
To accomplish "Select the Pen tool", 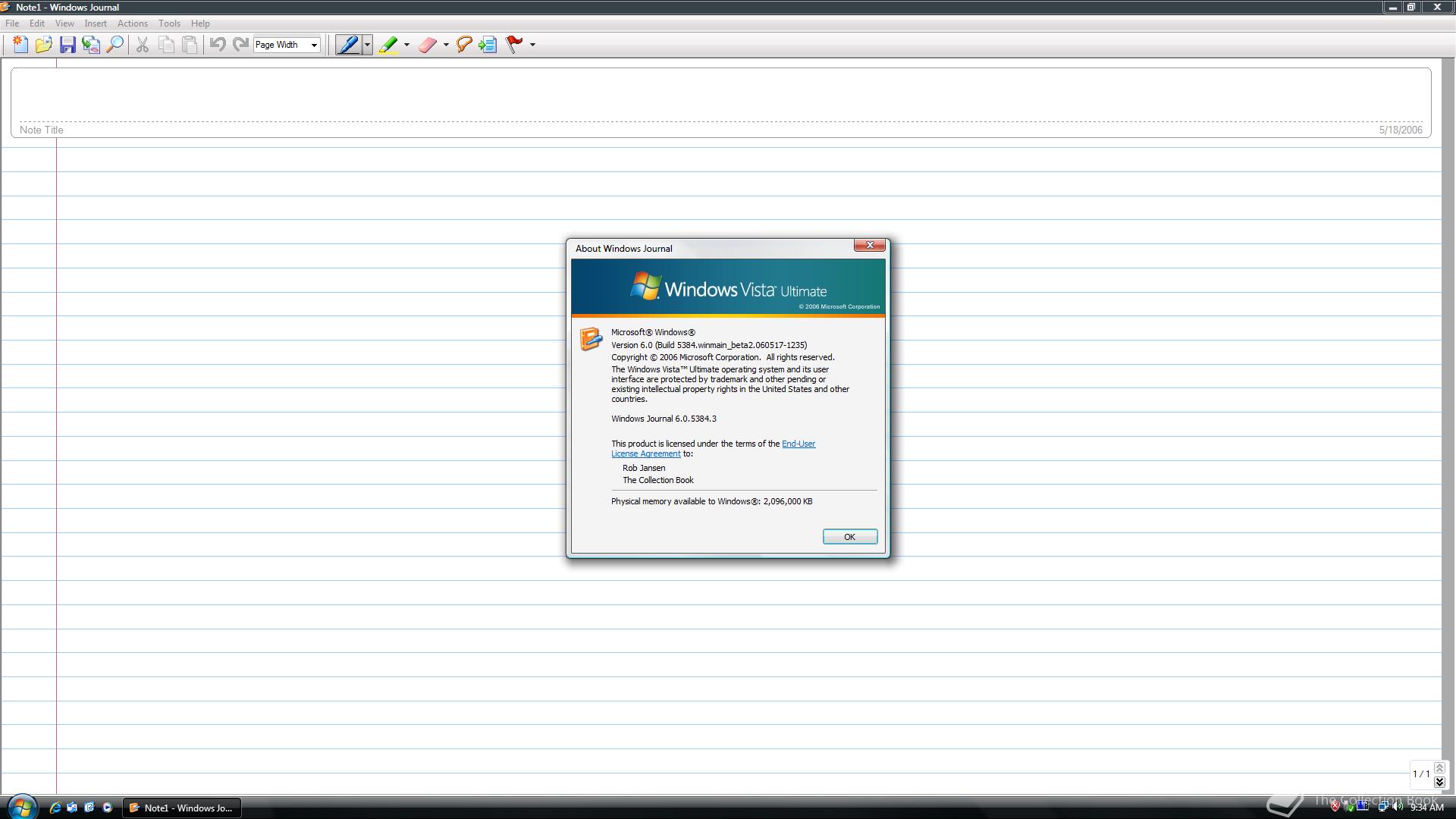I will pyautogui.click(x=349, y=45).
